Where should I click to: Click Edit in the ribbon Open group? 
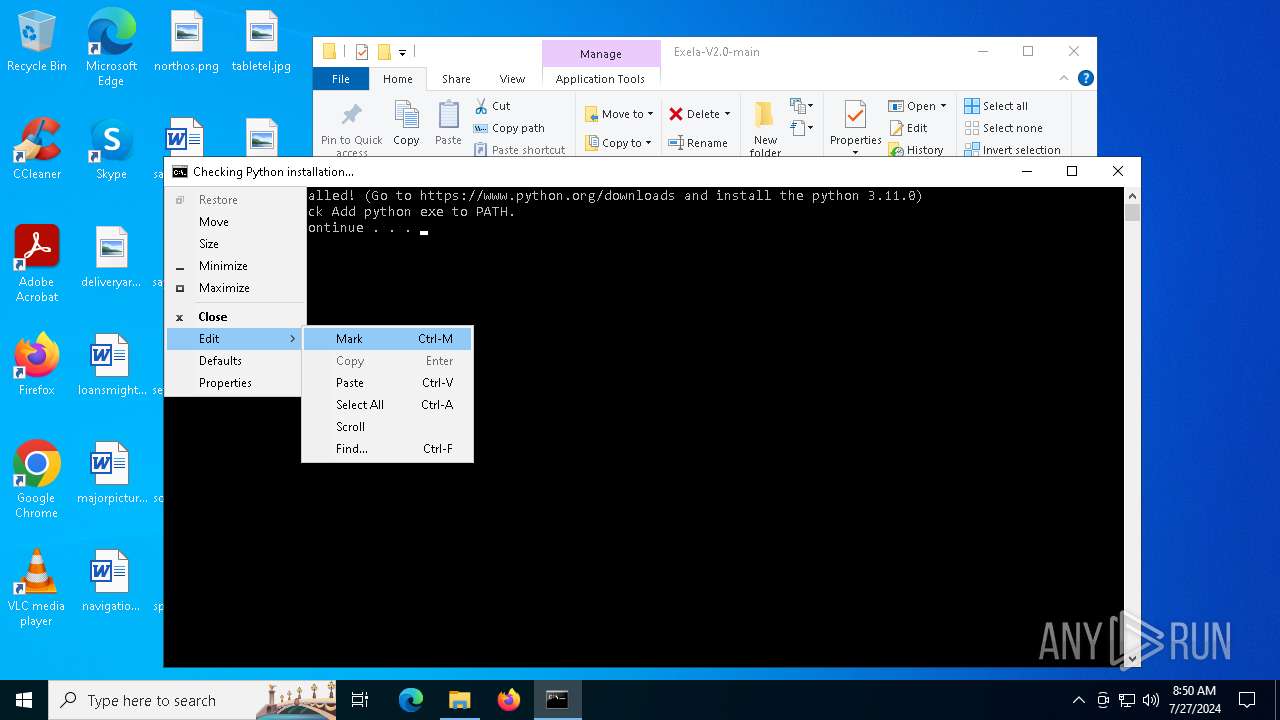pyautogui.click(x=908, y=128)
